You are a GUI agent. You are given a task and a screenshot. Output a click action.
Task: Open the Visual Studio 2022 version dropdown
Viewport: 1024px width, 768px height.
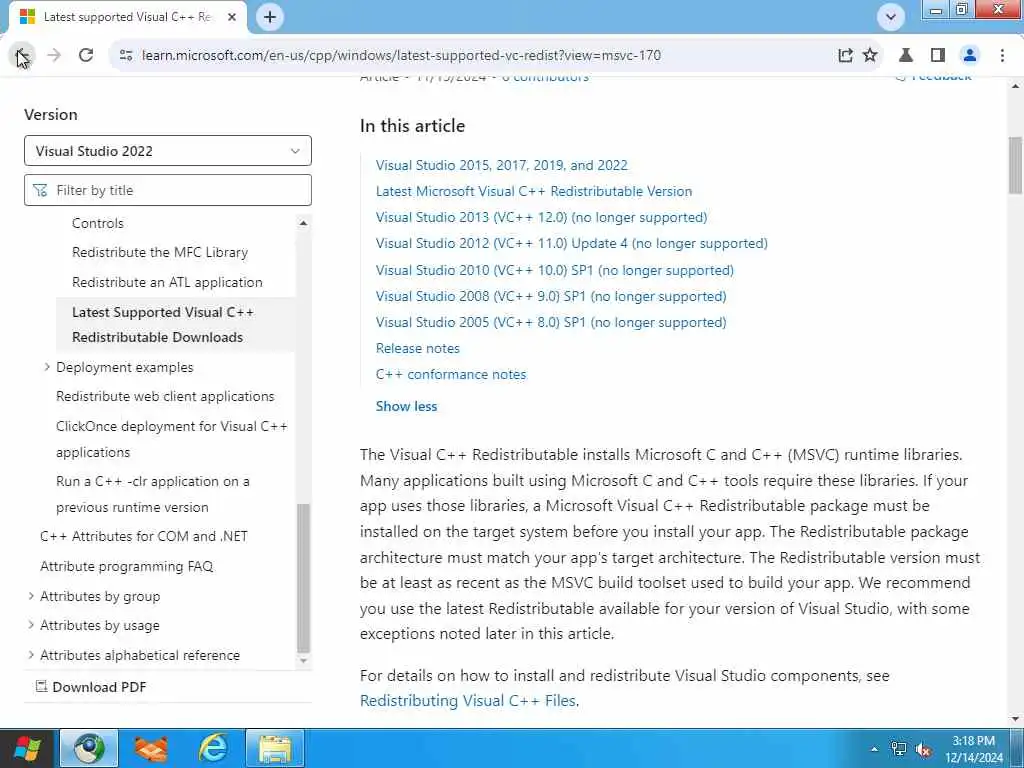tap(168, 151)
